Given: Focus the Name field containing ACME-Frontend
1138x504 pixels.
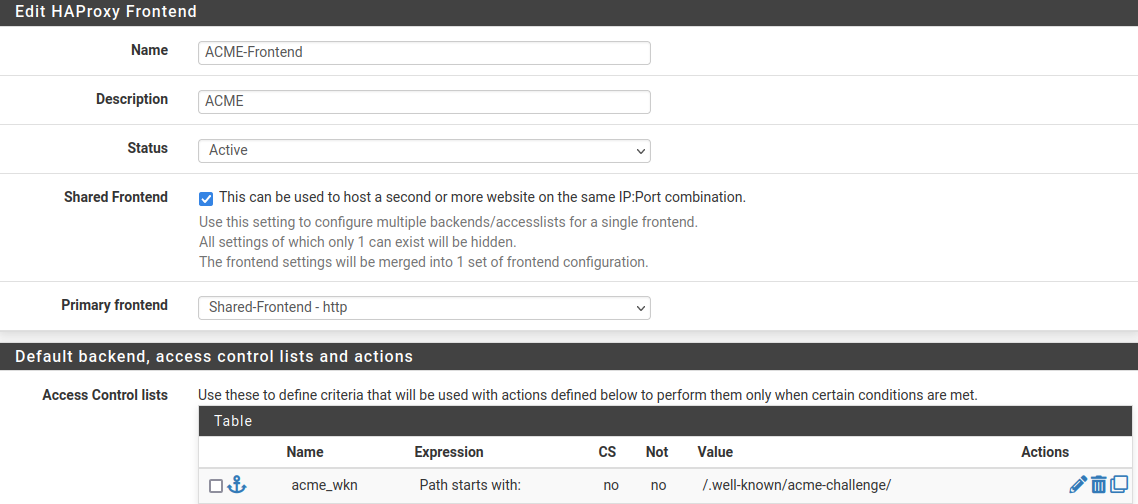Looking at the screenshot, I should pos(424,52).
